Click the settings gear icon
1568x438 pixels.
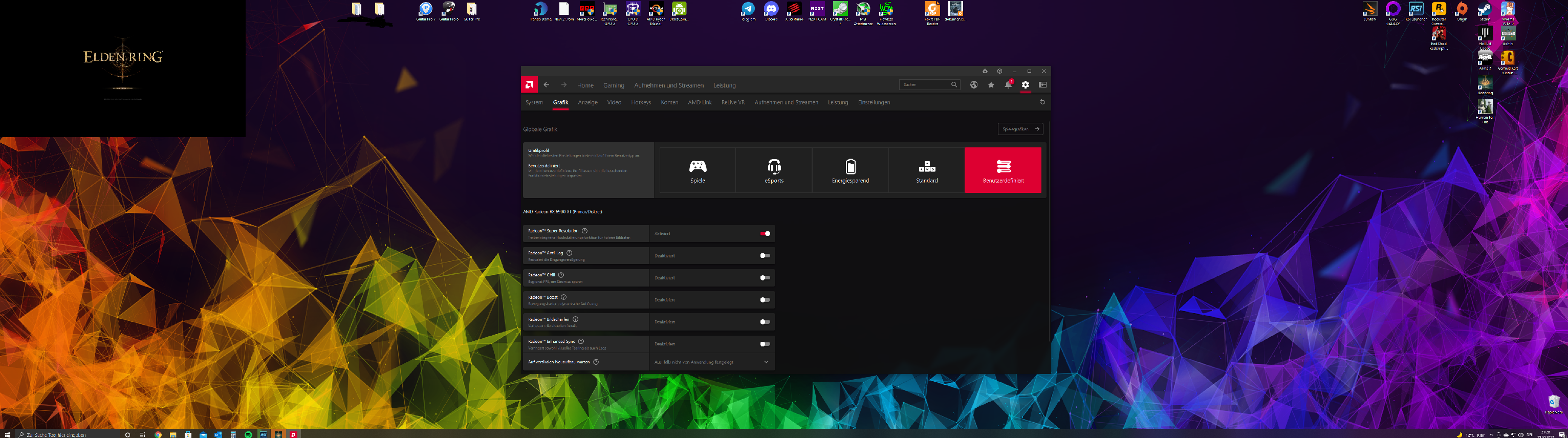coord(1026,84)
